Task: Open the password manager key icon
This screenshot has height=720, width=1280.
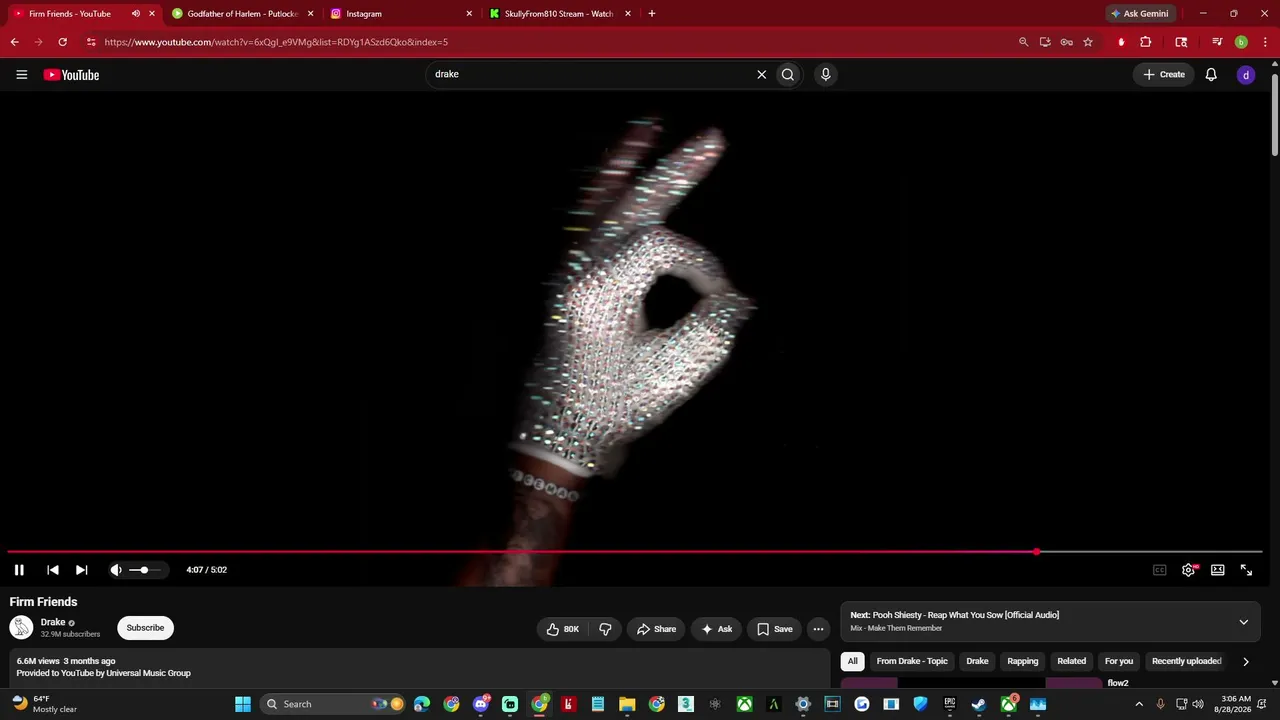Action: point(1067,42)
